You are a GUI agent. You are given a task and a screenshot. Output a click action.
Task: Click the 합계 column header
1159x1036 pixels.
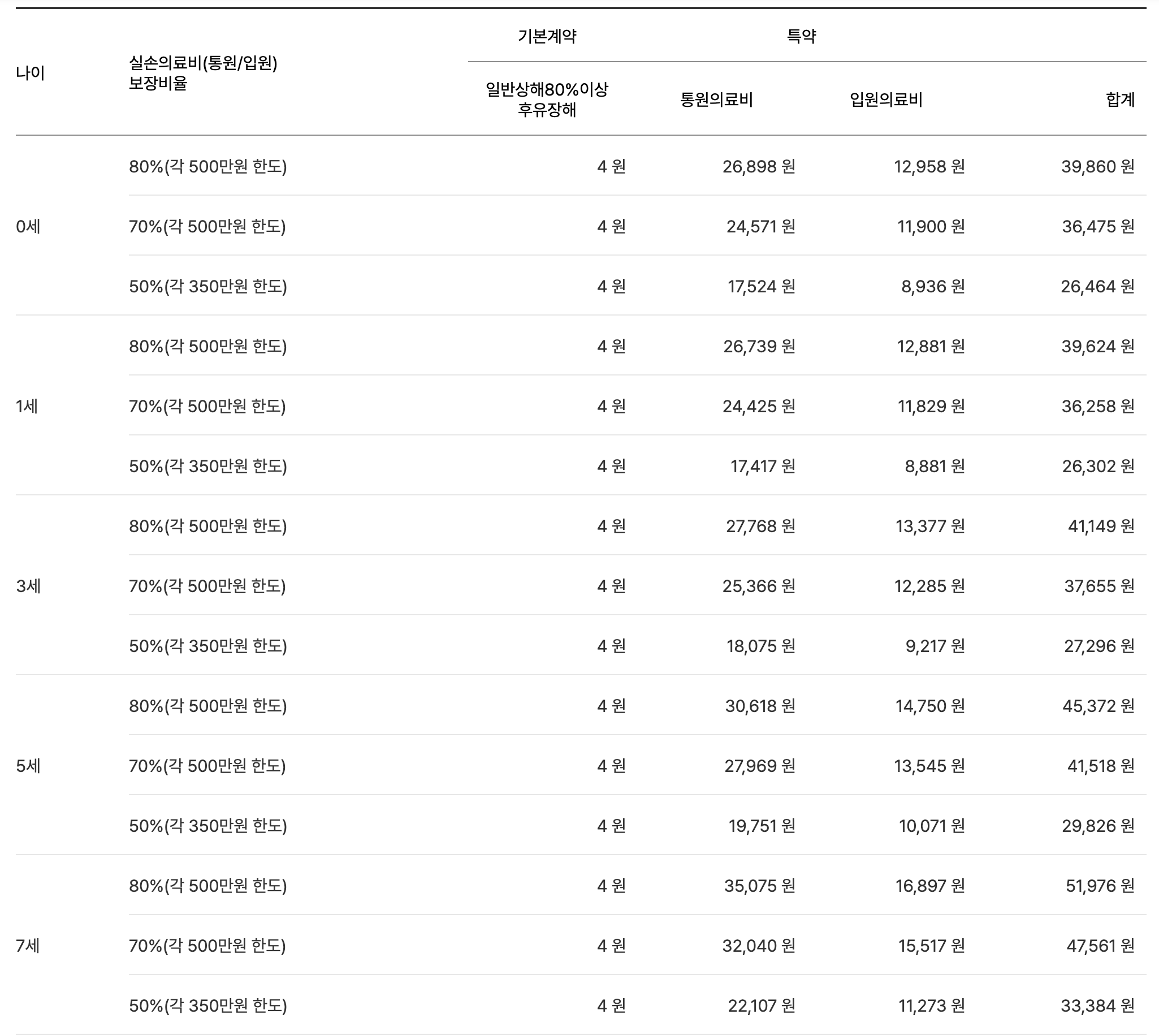[1120, 100]
